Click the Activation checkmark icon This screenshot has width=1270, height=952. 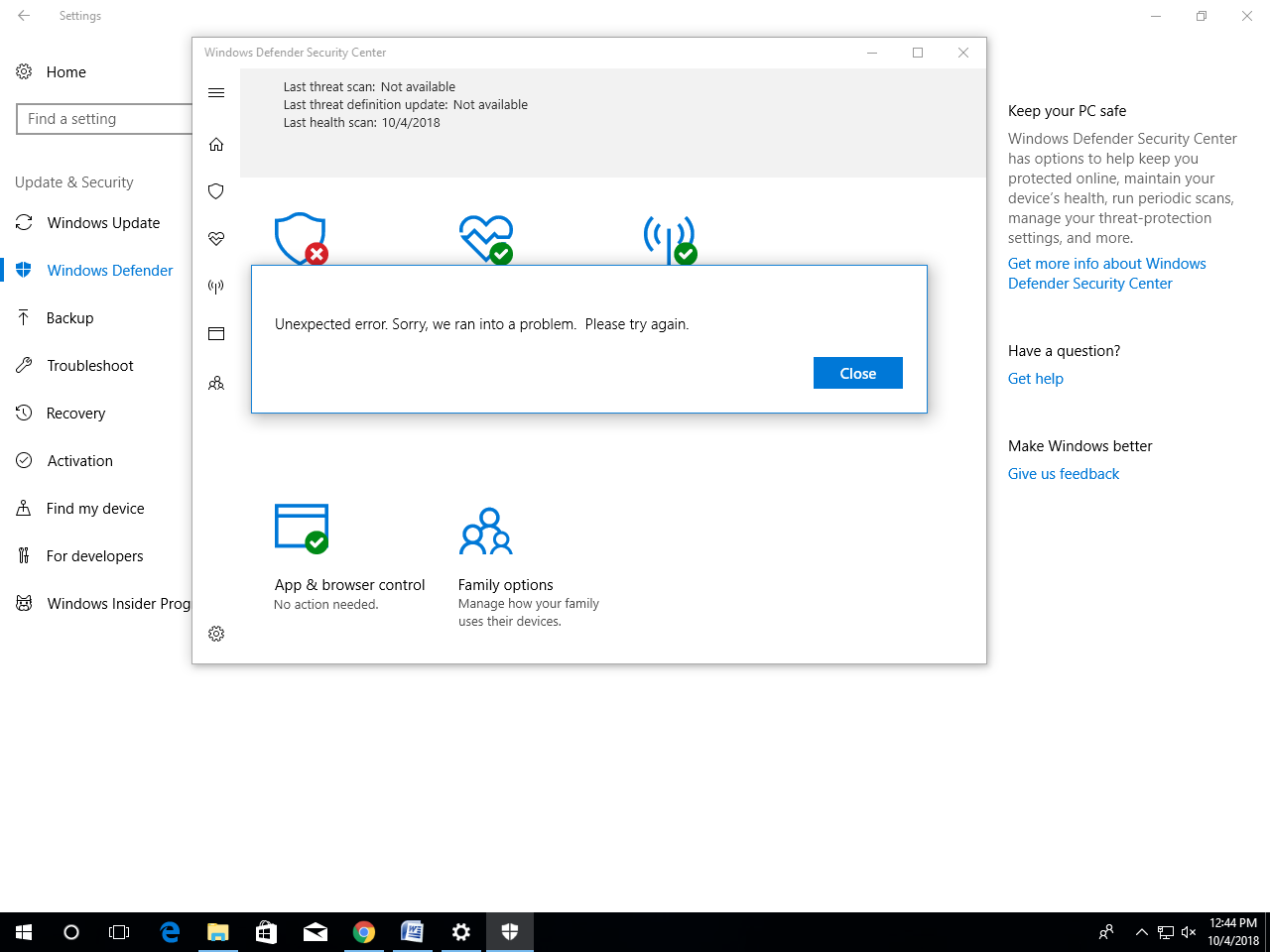pyautogui.click(x=24, y=460)
